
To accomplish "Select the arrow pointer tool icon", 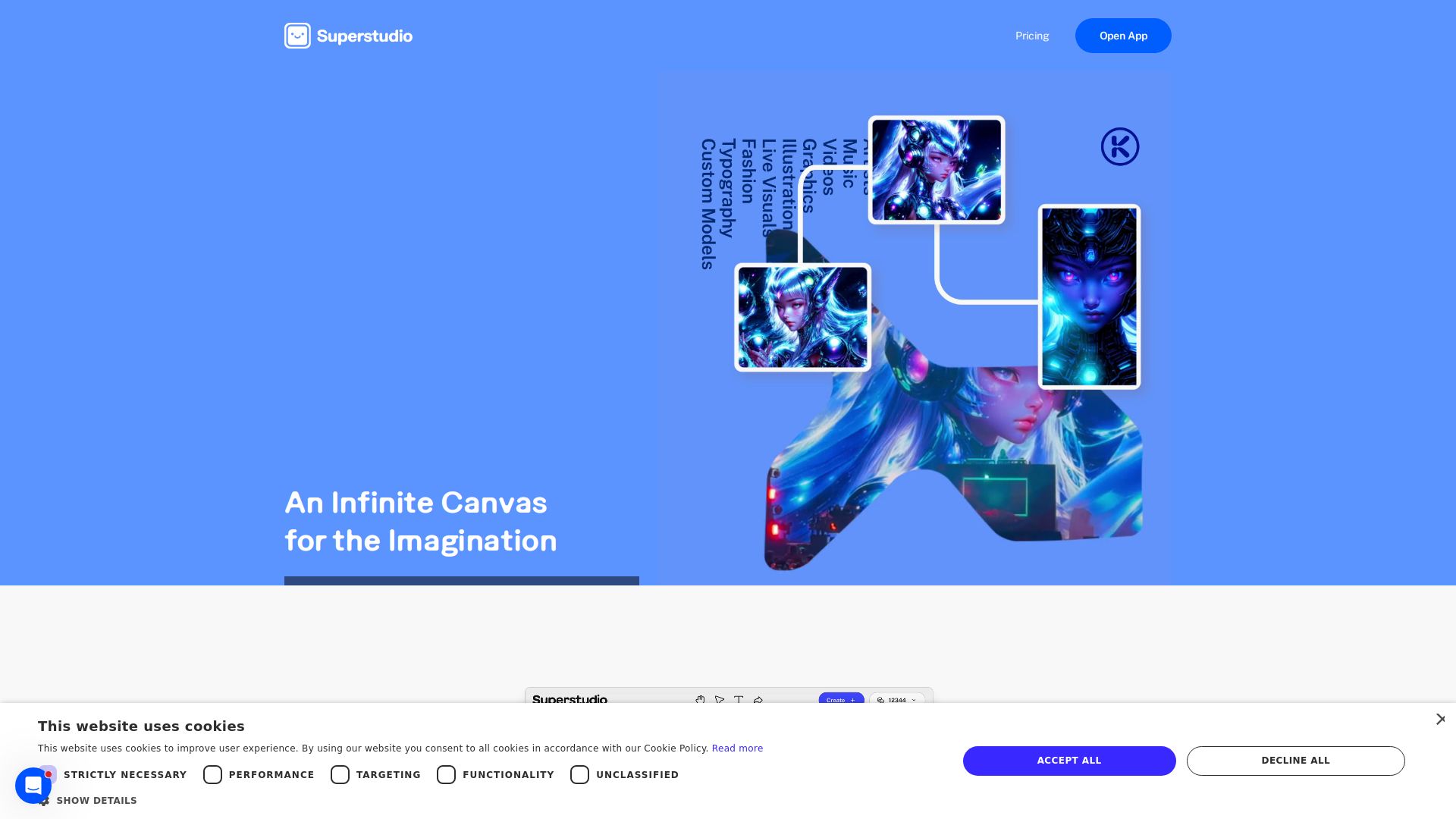I will [x=720, y=700].
